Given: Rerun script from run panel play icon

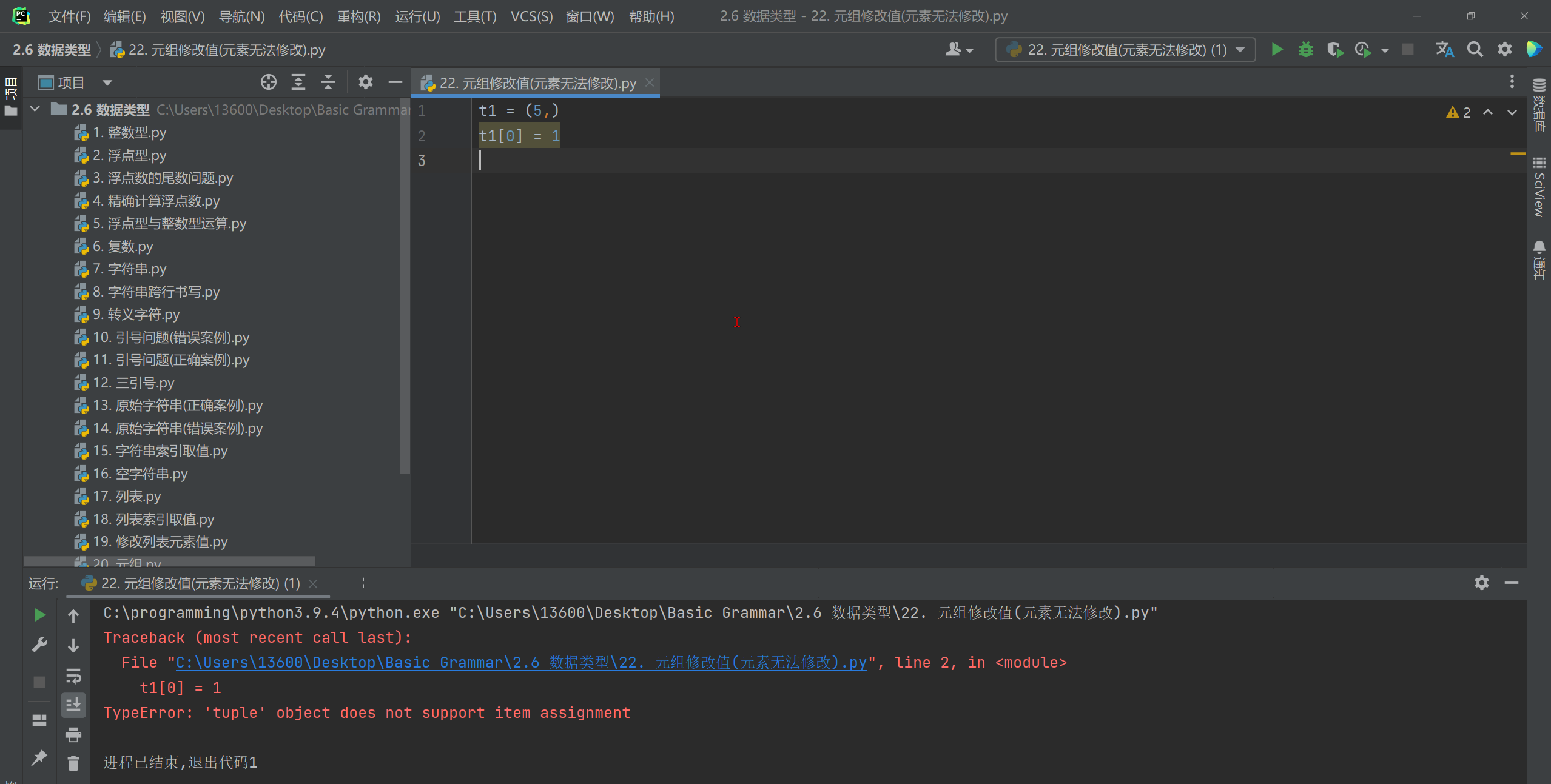Looking at the screenshot, I should click(x=39, y=615).
